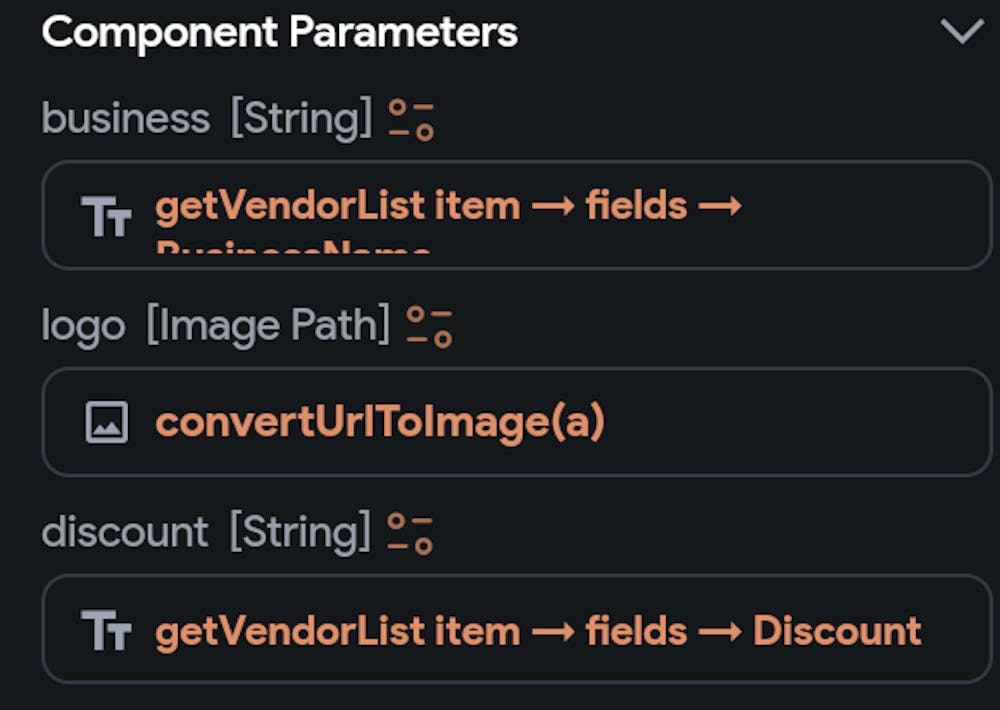1000x710 pixels.
Task: Collapse the Component Parameters section chevron
Action: [x=962, y=31]
